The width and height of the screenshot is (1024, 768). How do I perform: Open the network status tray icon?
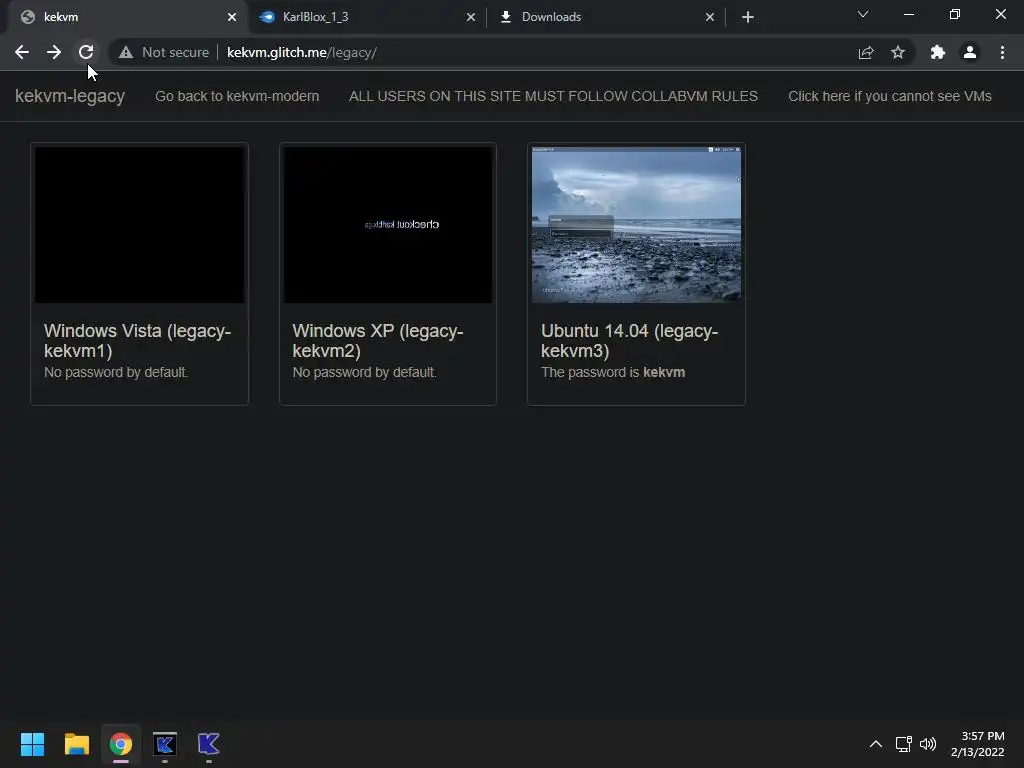(904, 744)
